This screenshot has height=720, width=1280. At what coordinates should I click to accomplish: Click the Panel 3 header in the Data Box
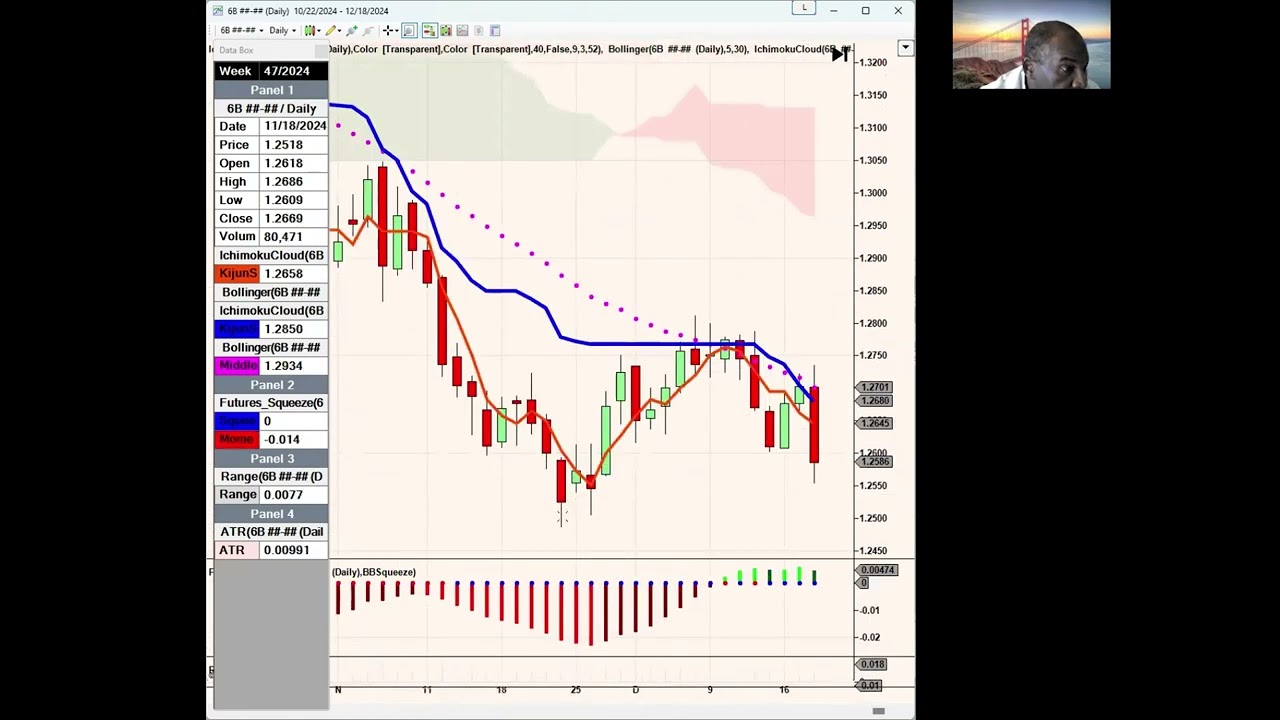point(271,458)
